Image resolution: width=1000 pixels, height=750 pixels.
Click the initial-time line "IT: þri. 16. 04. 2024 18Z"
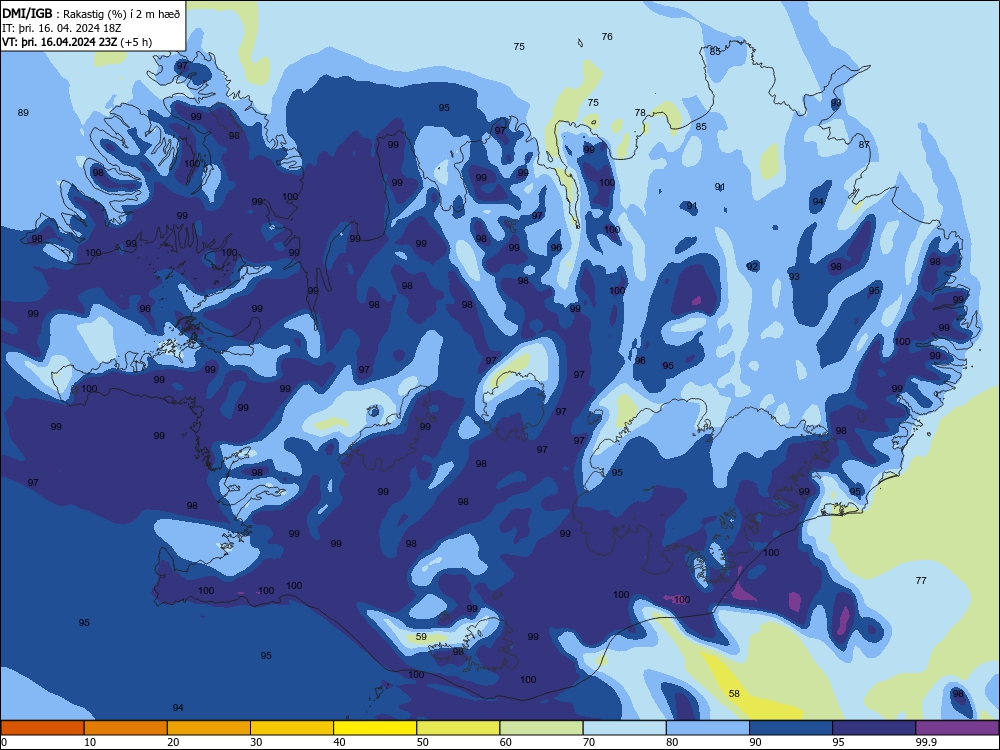coord(62,28)
